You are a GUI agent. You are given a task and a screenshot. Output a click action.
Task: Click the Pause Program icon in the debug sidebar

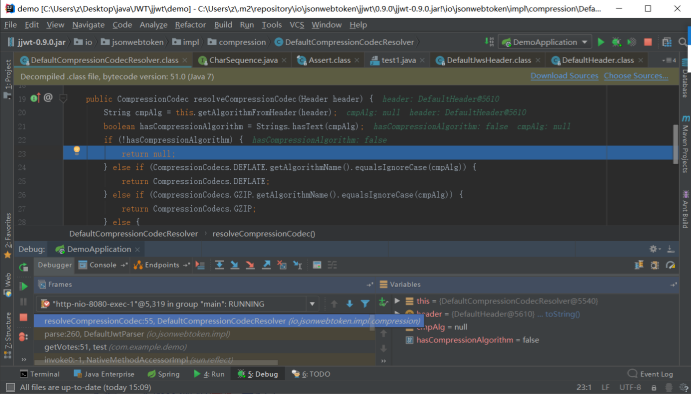24,302
